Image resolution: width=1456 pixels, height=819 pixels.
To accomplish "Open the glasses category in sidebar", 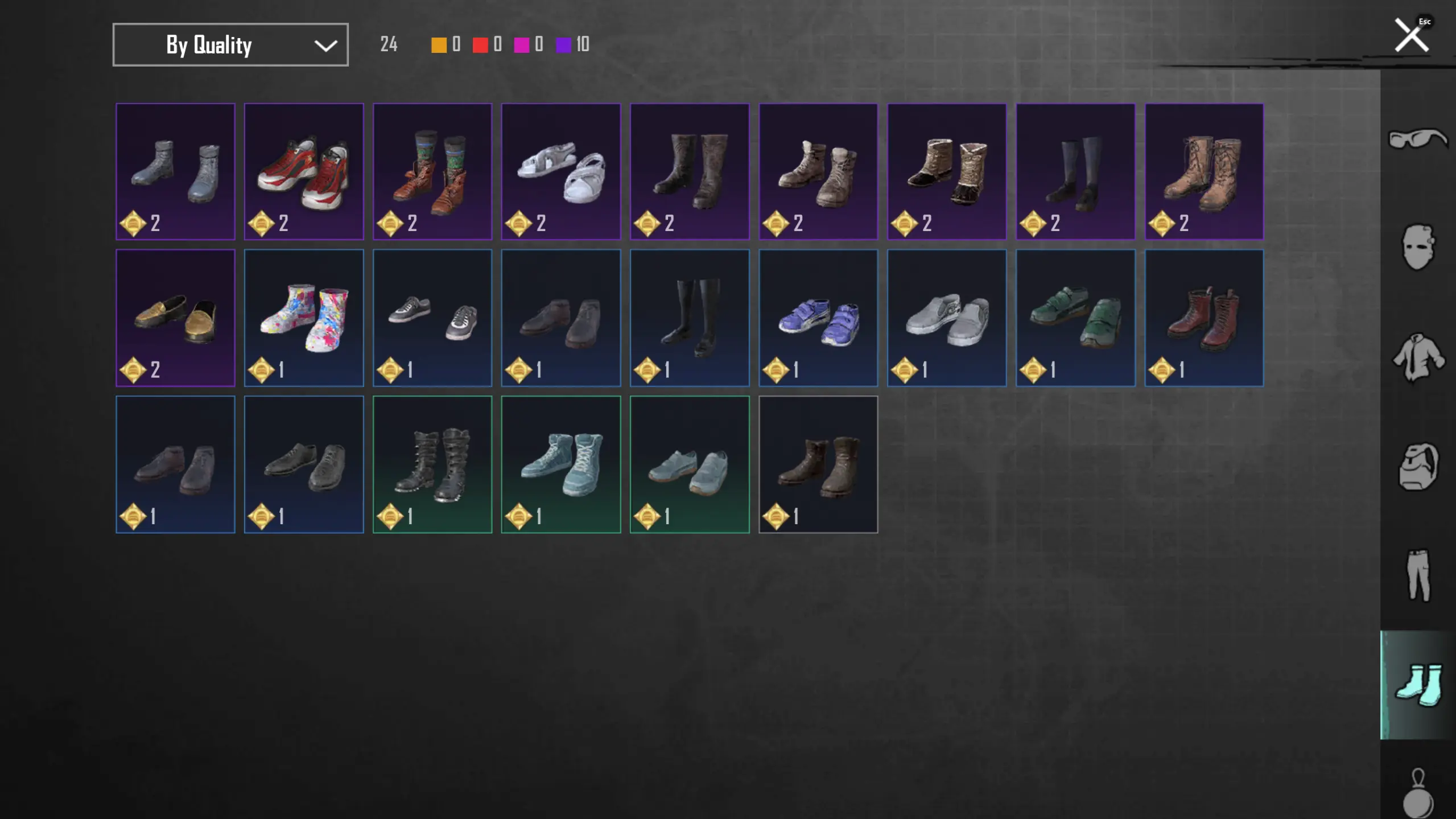I will [x=1417, y=139].
